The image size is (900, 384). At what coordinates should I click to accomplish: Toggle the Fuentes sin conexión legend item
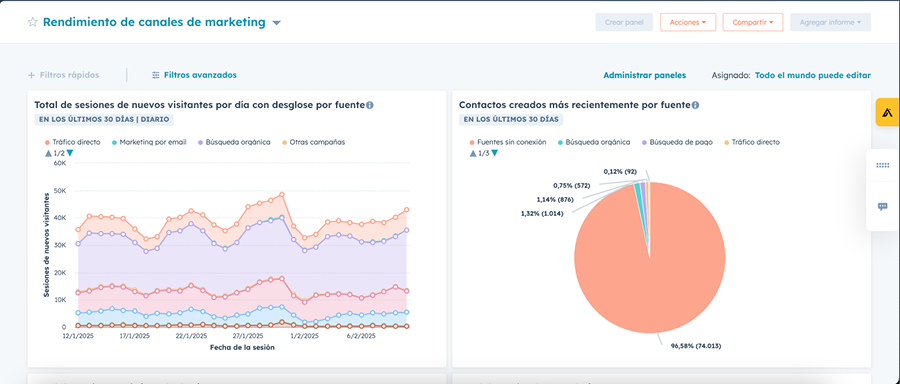tap(507, 142)
